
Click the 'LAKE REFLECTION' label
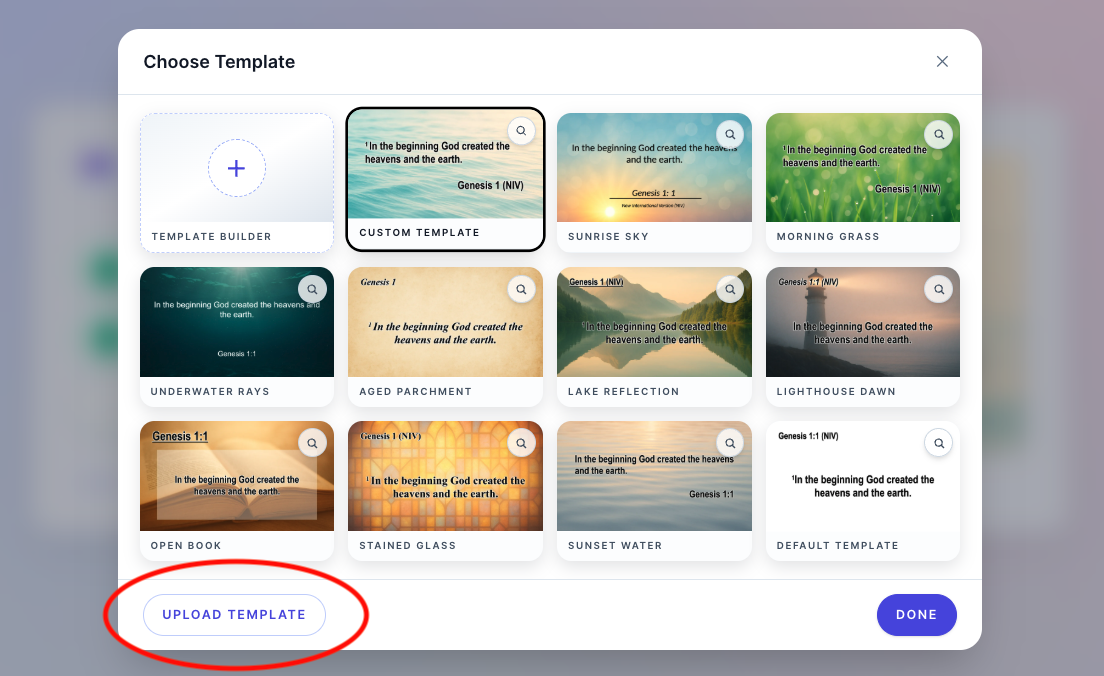click(624, 392)
